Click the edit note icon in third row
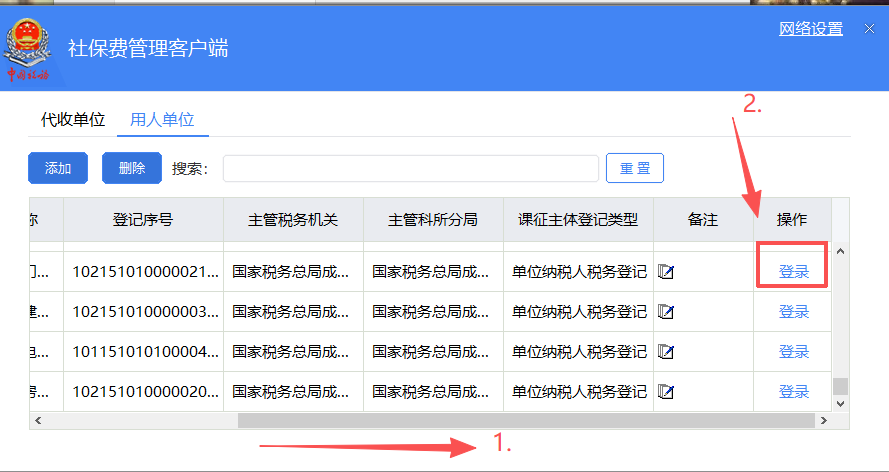Image resolution: width=889 pixels, height=472 pixels. tap(666, 352)
